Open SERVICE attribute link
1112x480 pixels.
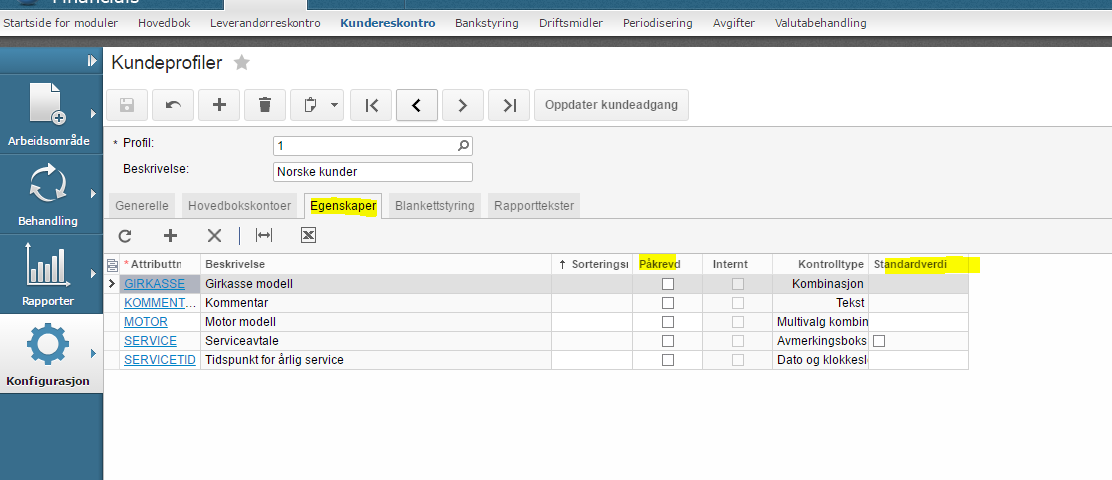(150, 341)
